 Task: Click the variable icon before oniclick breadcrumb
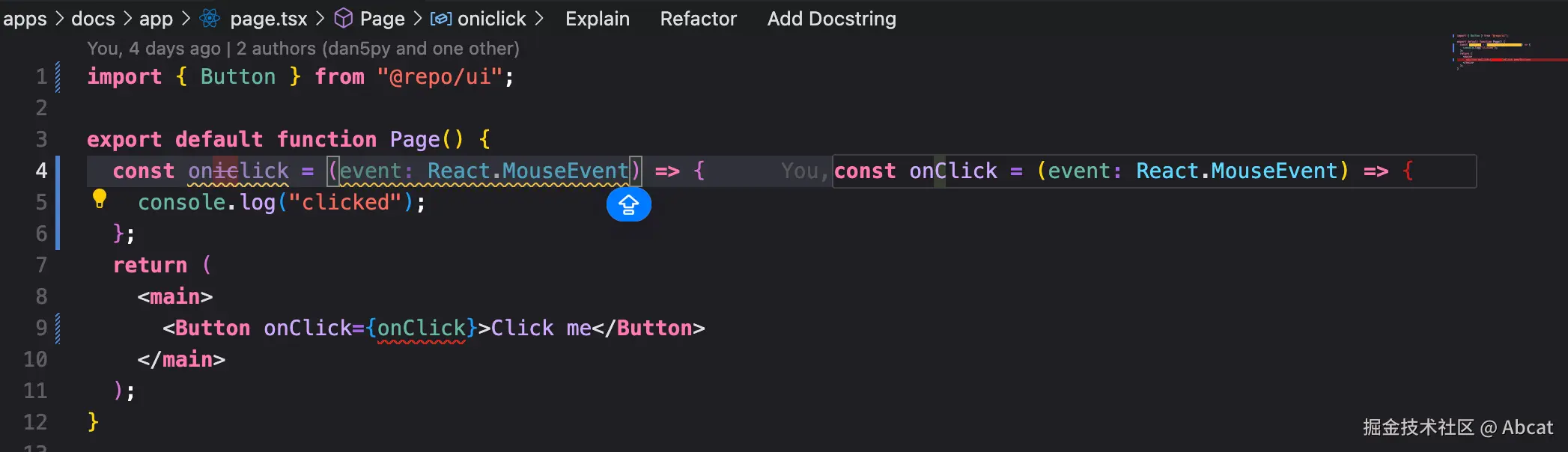440,19
